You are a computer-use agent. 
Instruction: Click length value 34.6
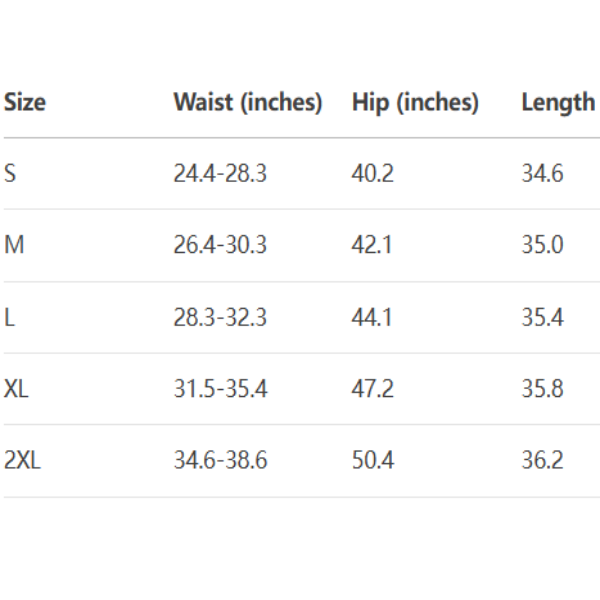coord(542,174)
